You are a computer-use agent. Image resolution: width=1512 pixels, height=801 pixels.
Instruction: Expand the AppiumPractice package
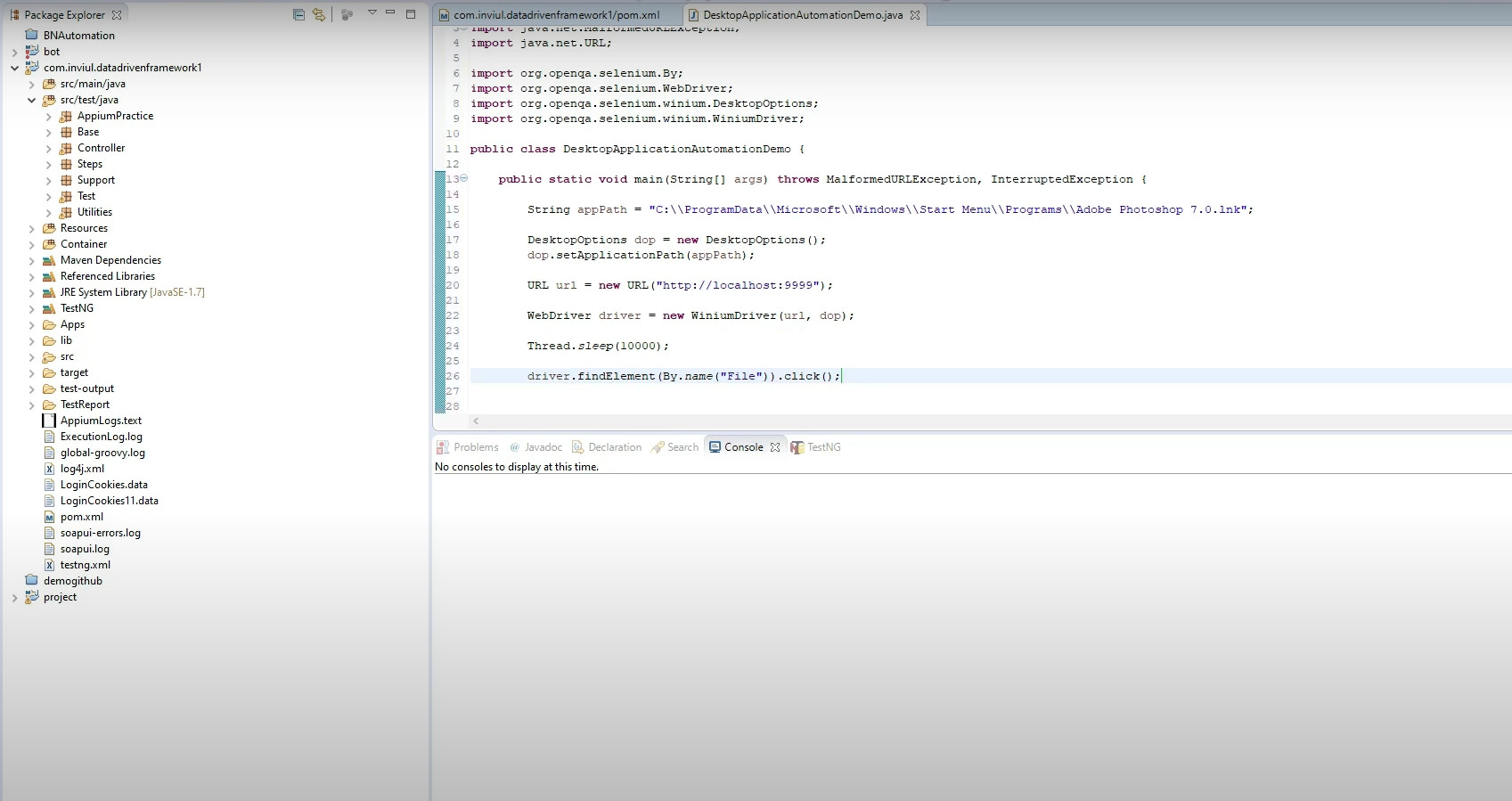49,116
